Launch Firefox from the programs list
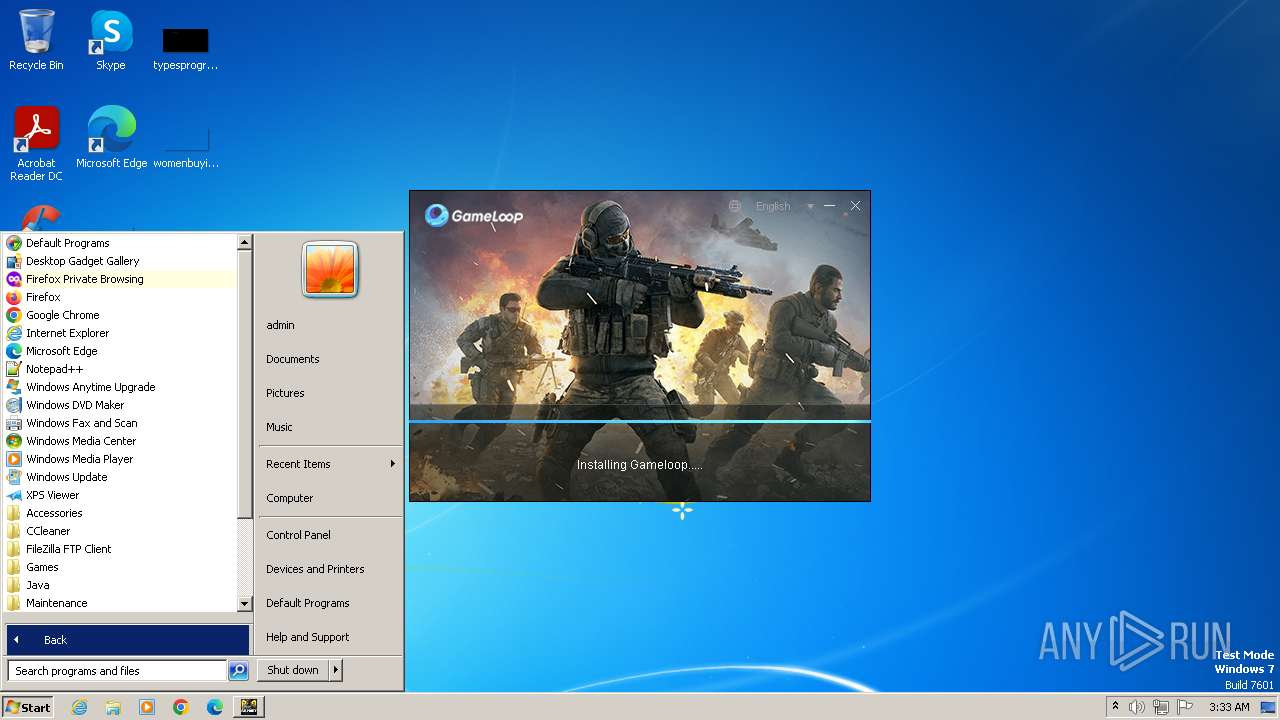The height and width of the screenshot is (720, 1280). pos(119,297)
